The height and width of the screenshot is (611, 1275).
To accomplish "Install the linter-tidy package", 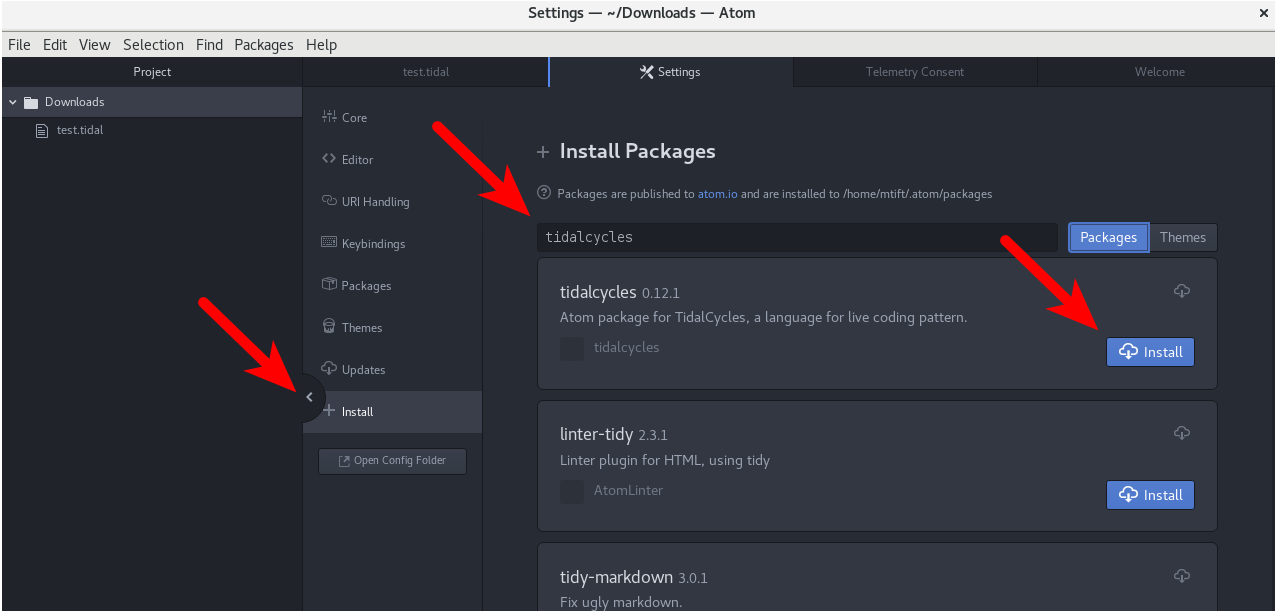I will click(x=1150, y=495).
